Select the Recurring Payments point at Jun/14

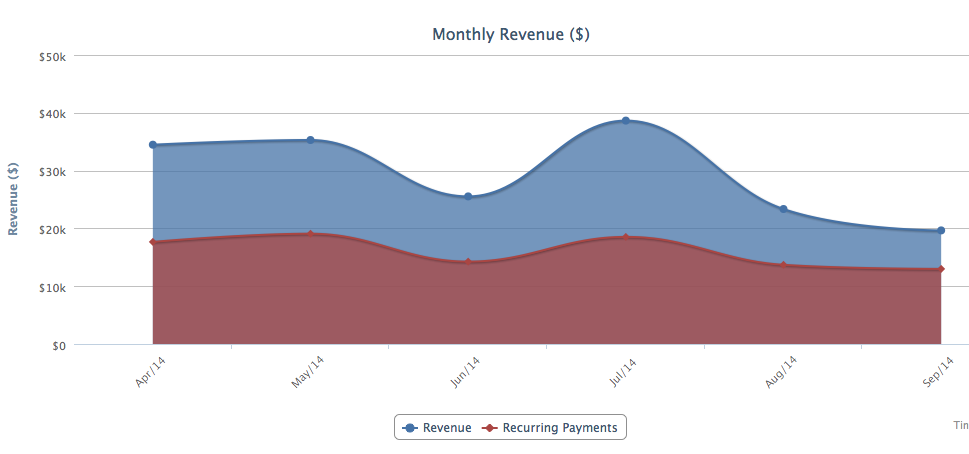(468, 262)
